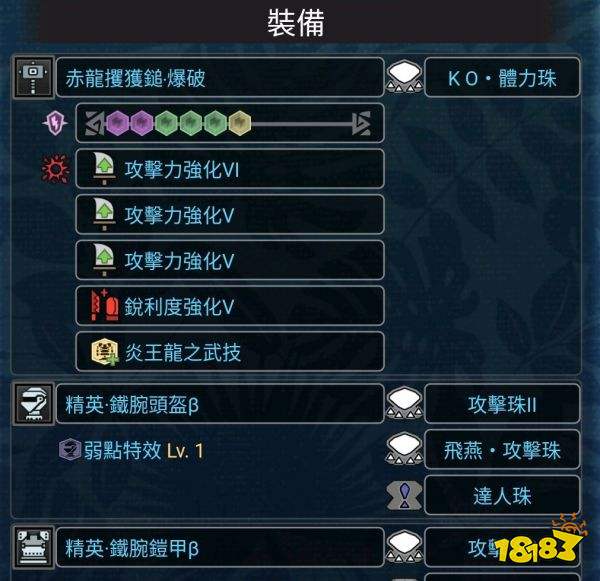
Task: Select the chest armor slot icon
Action: [x=33, y=547]
